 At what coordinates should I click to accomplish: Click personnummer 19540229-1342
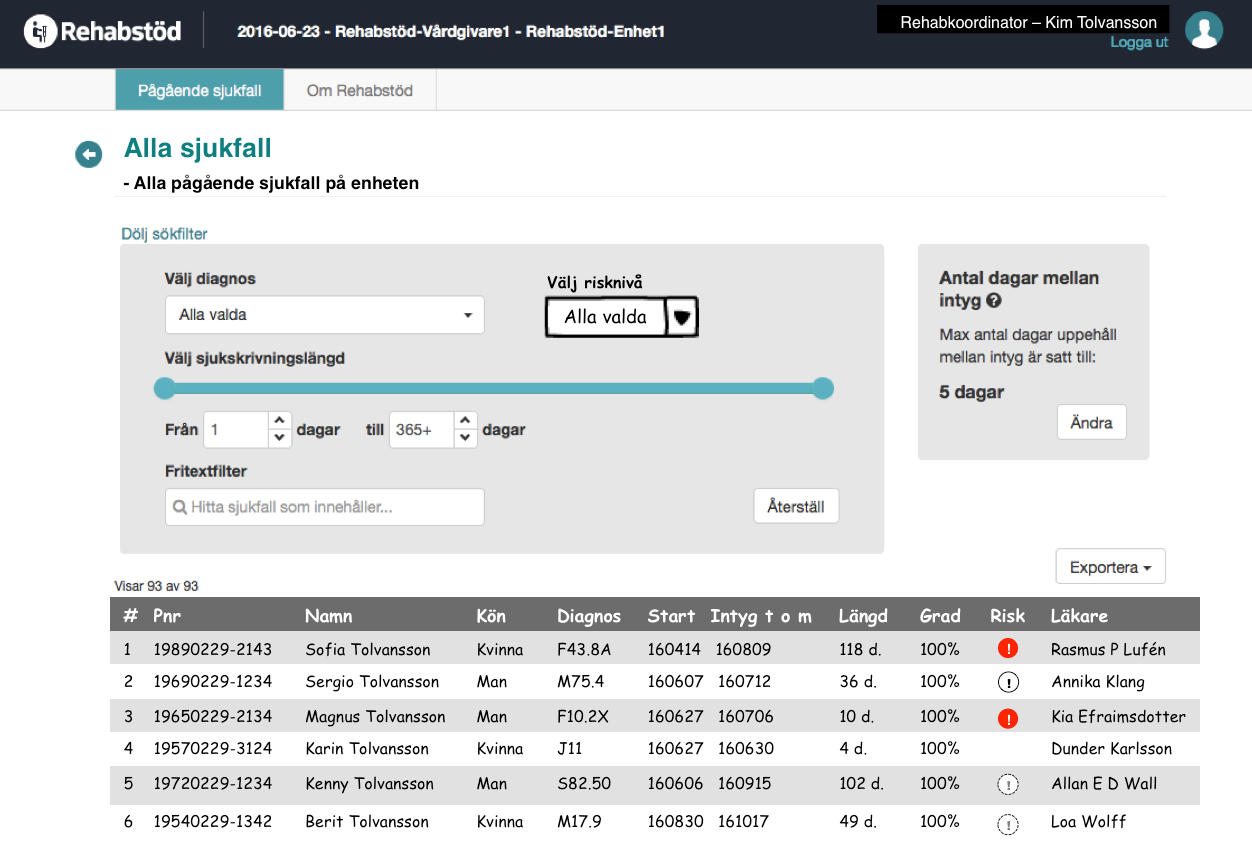(x=212, y=822)
